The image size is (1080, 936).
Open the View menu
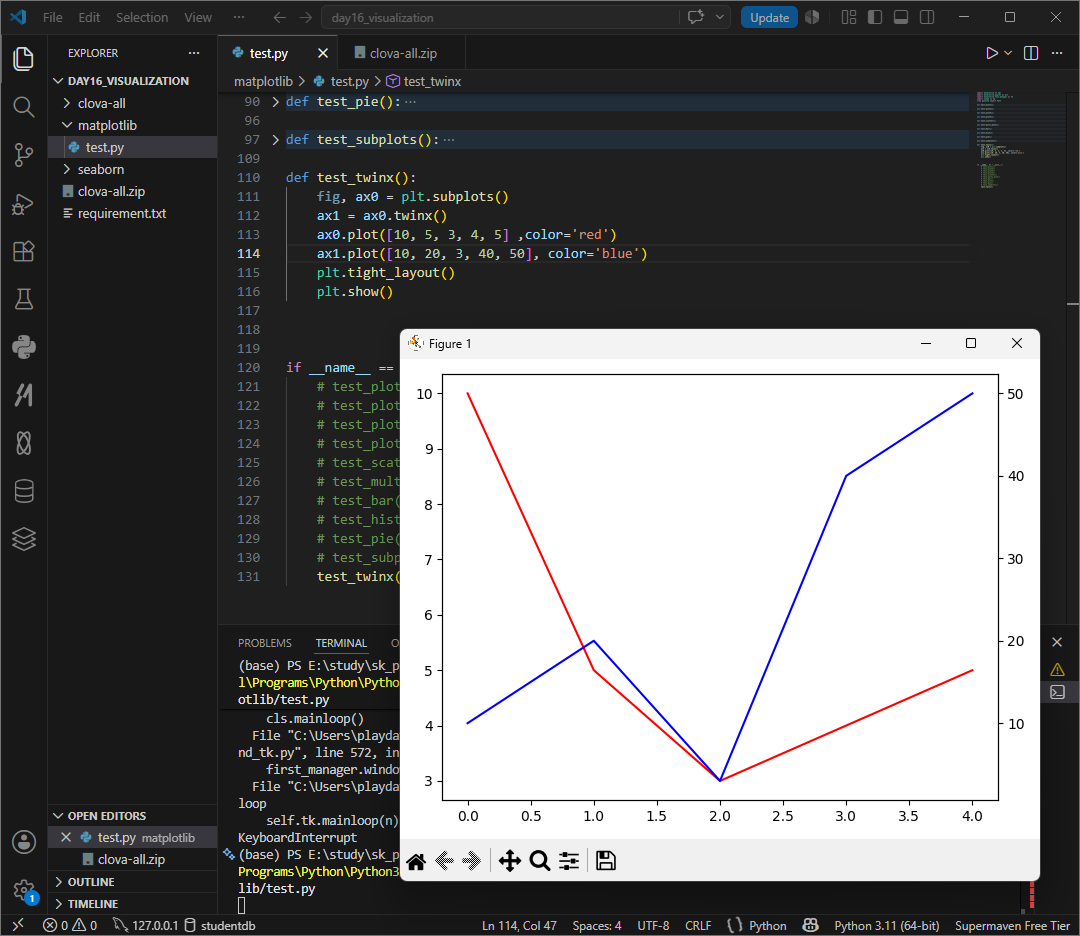[x=198, y=17]
